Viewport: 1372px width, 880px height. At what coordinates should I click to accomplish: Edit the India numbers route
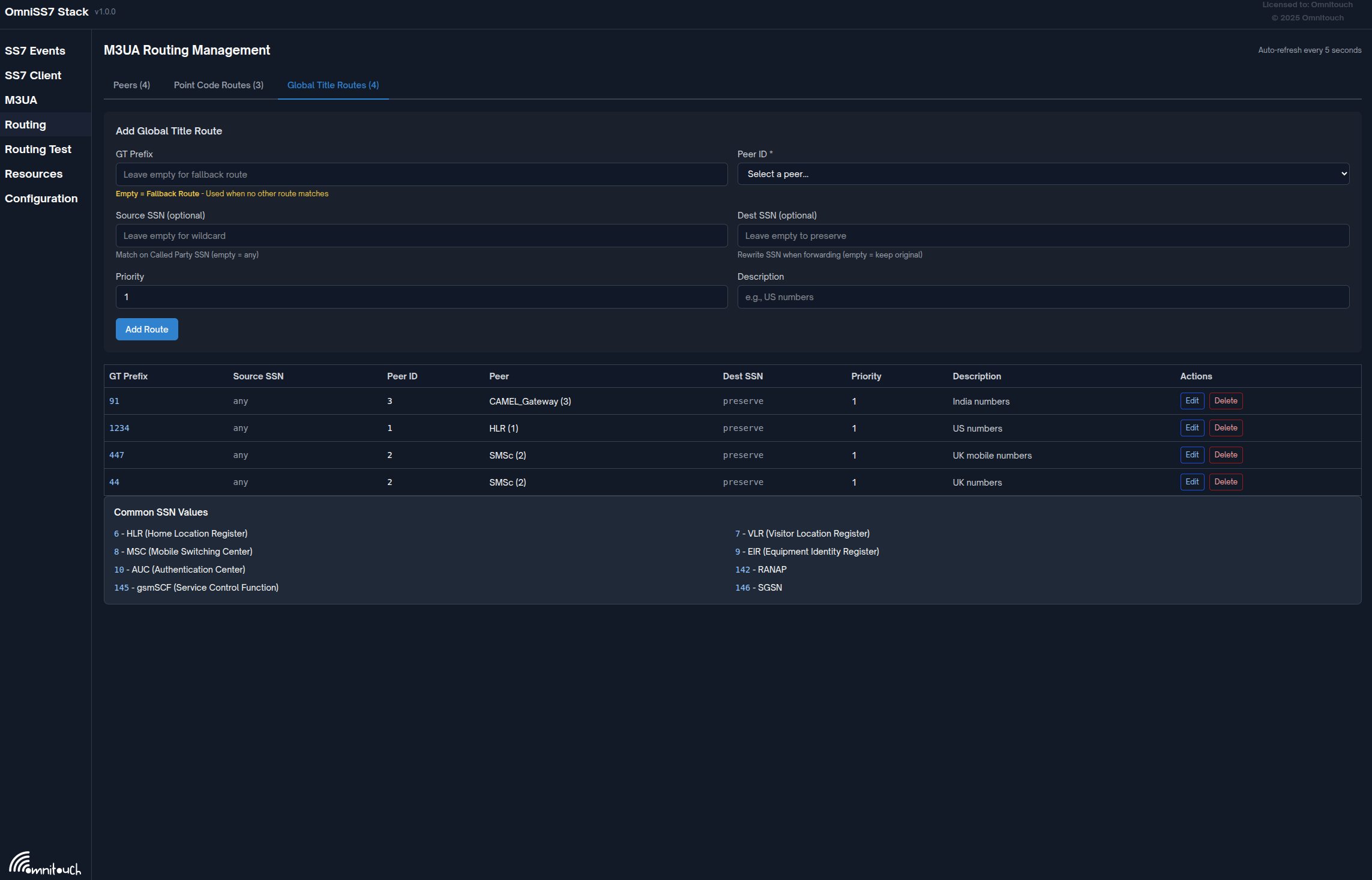tap(1191, 401)
